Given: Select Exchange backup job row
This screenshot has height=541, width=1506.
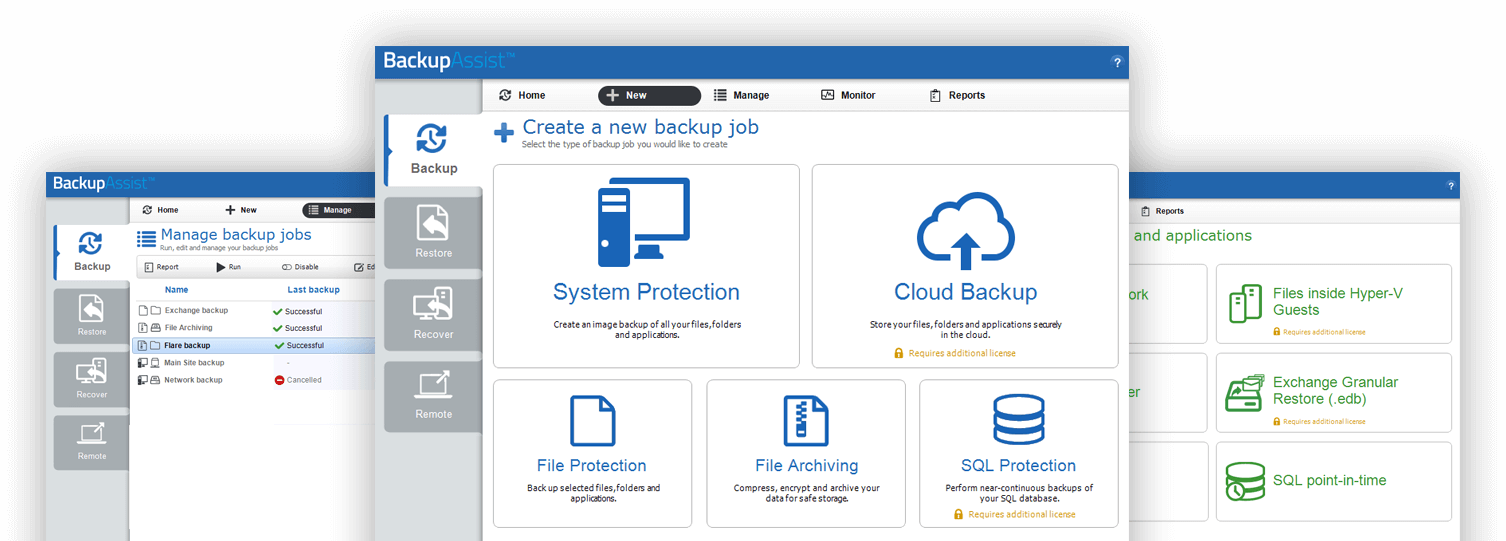Looking at the screenshot, I should point(254,310).
